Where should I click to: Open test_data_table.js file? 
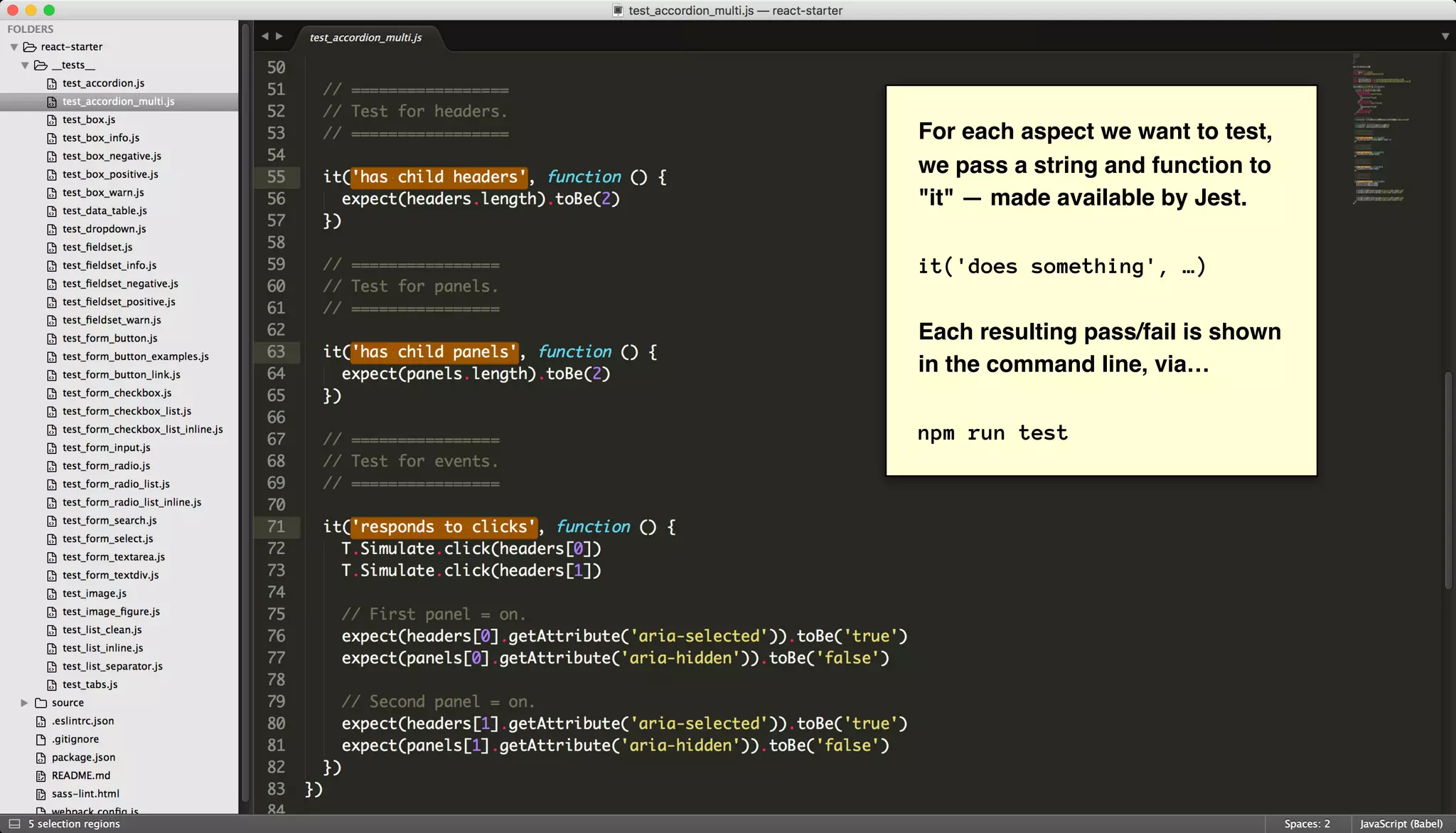pos(105,211)
